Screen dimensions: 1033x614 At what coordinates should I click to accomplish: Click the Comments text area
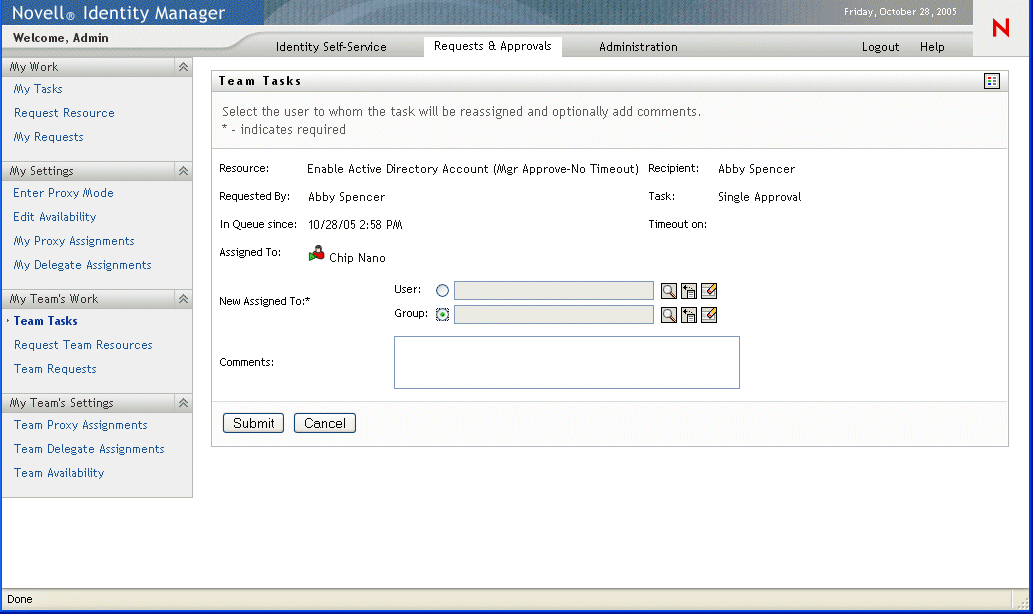(x=567, y=362)
